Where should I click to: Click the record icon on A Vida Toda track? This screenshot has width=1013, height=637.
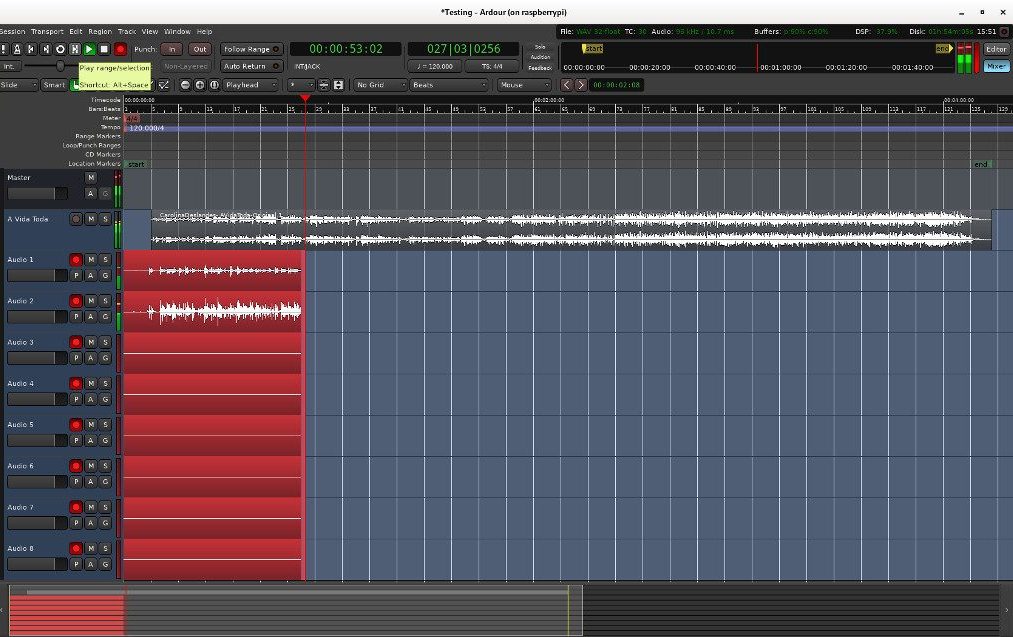click(x=76, y=219)
